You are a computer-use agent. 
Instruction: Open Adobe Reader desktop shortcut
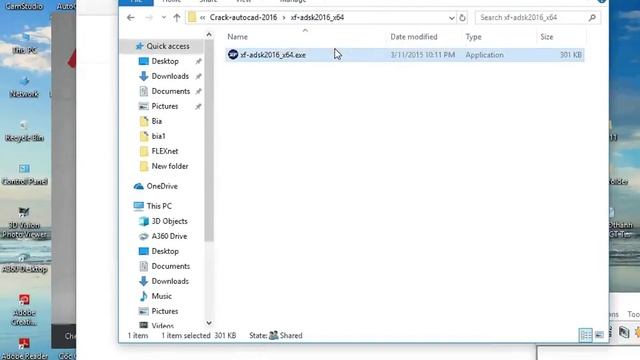click(x=24, y=349)
